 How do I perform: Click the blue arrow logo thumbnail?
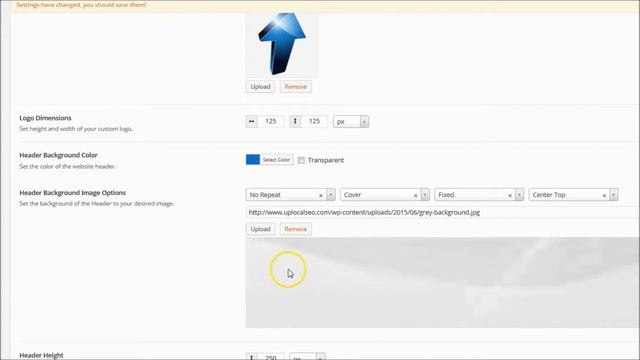[282, 44]
